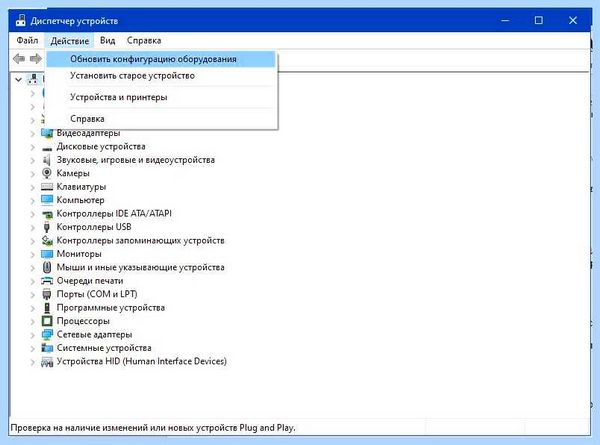Click the IDE ATA/ATAPI controller icon
Image resolution: width=600 pixels, height=445 pixels.
tap(47, 214)
